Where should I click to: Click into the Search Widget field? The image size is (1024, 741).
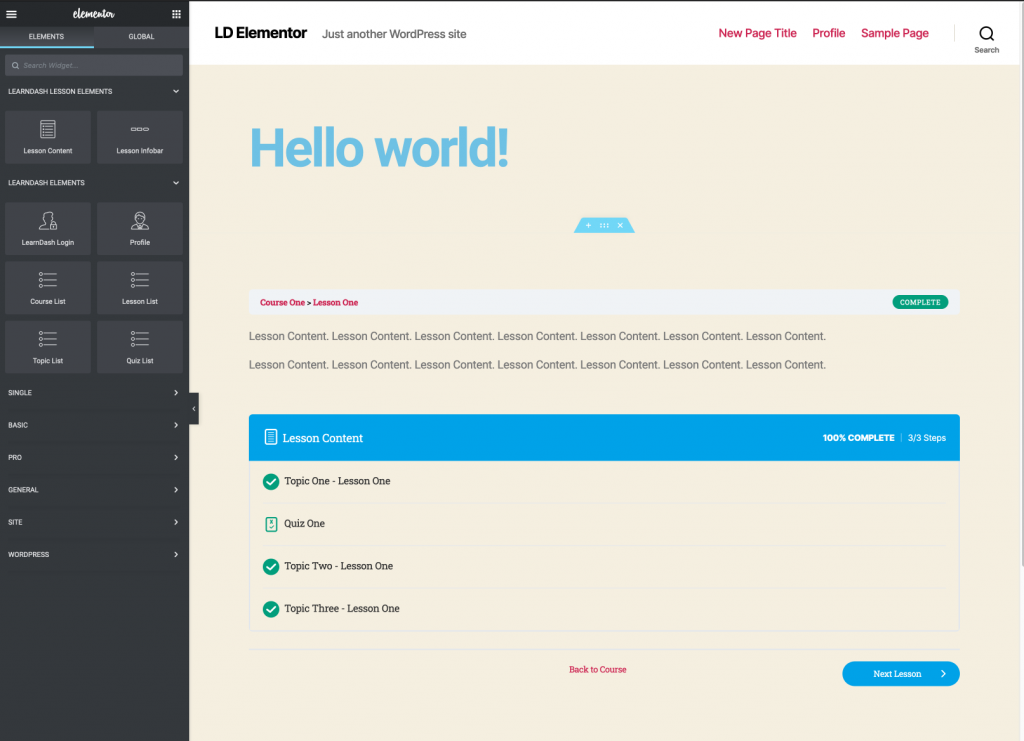95,65
